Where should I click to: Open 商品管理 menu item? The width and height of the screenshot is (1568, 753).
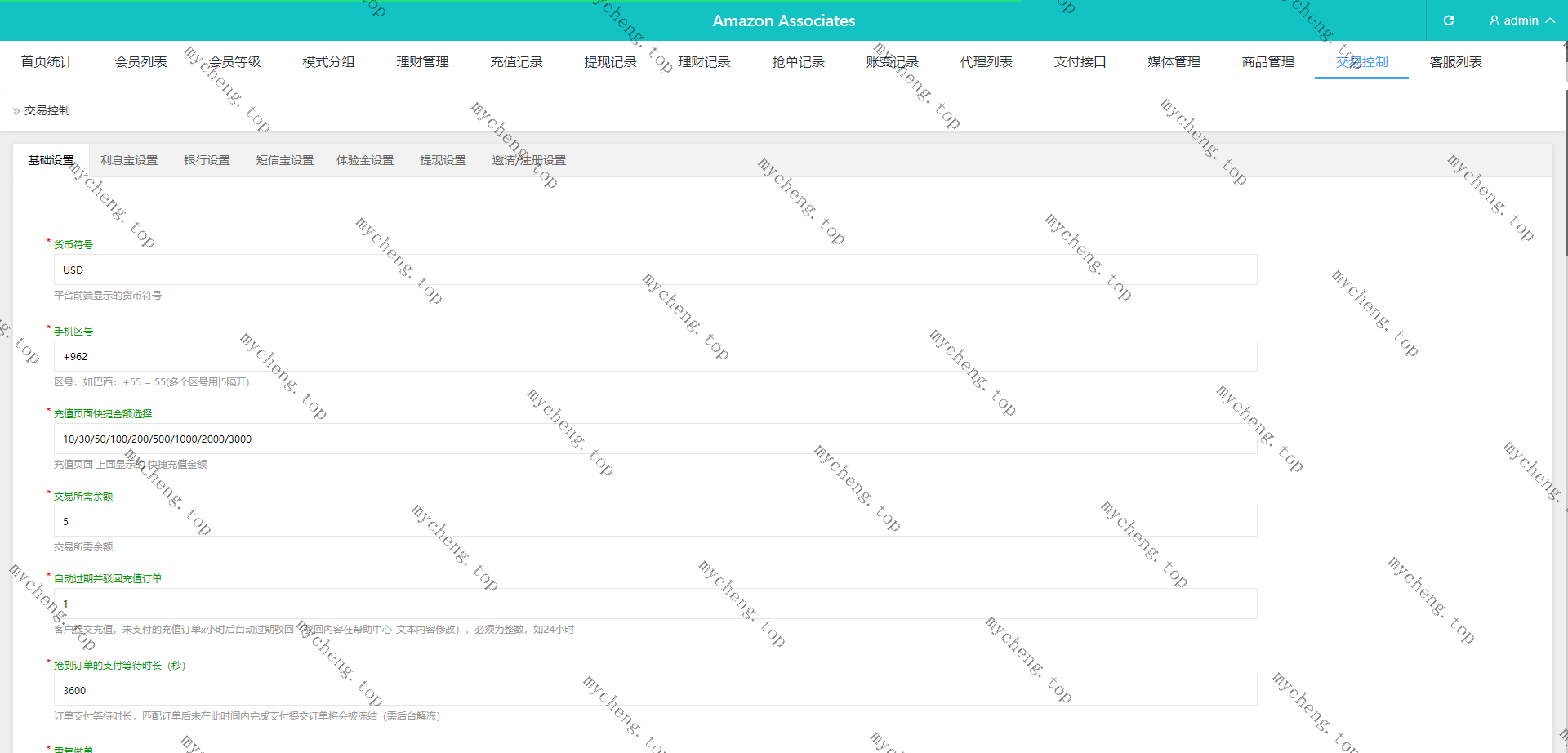[1267, 61]
